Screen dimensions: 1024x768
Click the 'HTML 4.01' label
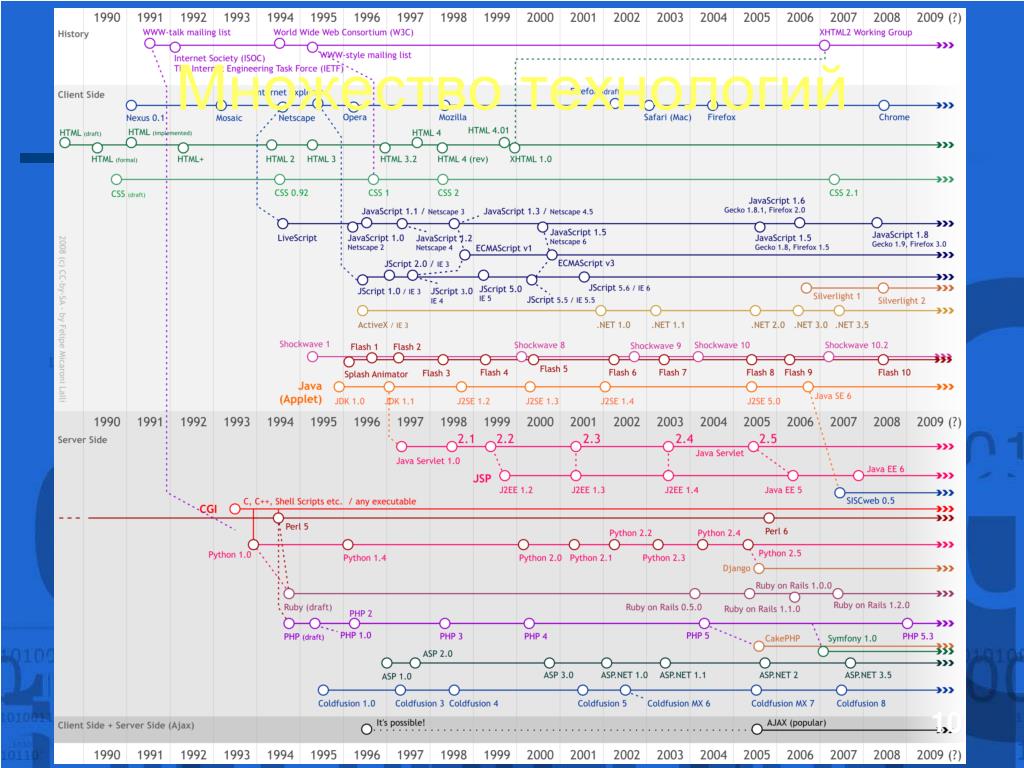pos(488,131)
